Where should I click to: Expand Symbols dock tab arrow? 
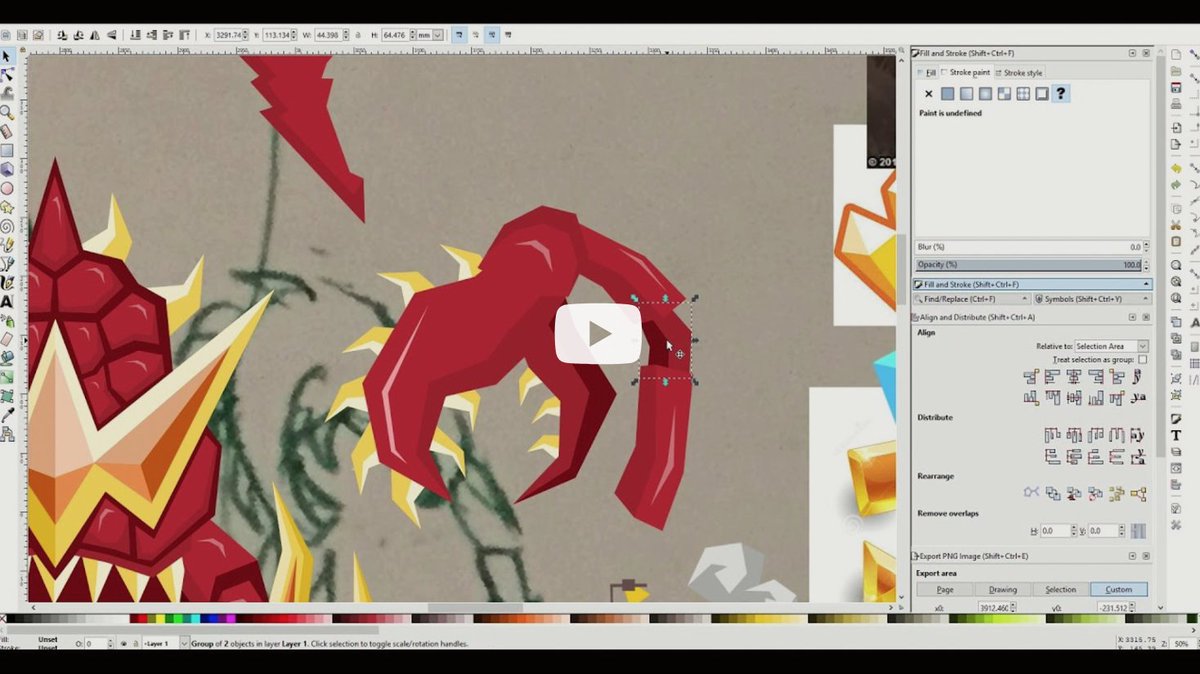(x=1145, y=299)
